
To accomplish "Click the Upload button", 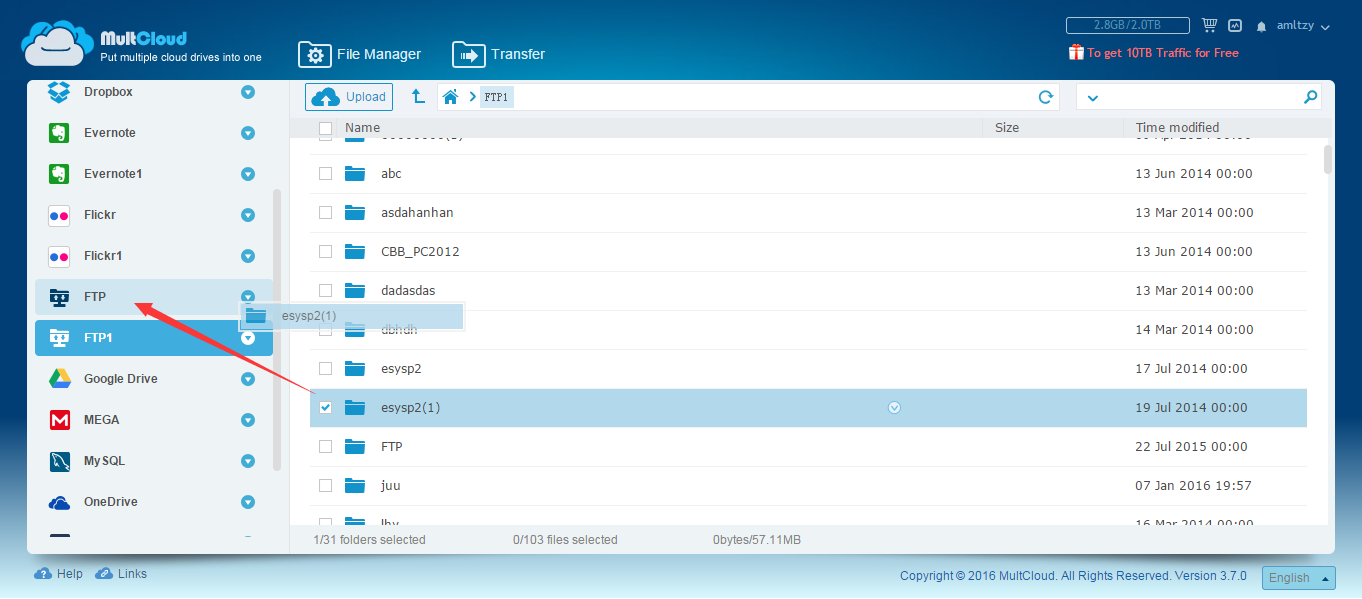I will tap(349, 97).
